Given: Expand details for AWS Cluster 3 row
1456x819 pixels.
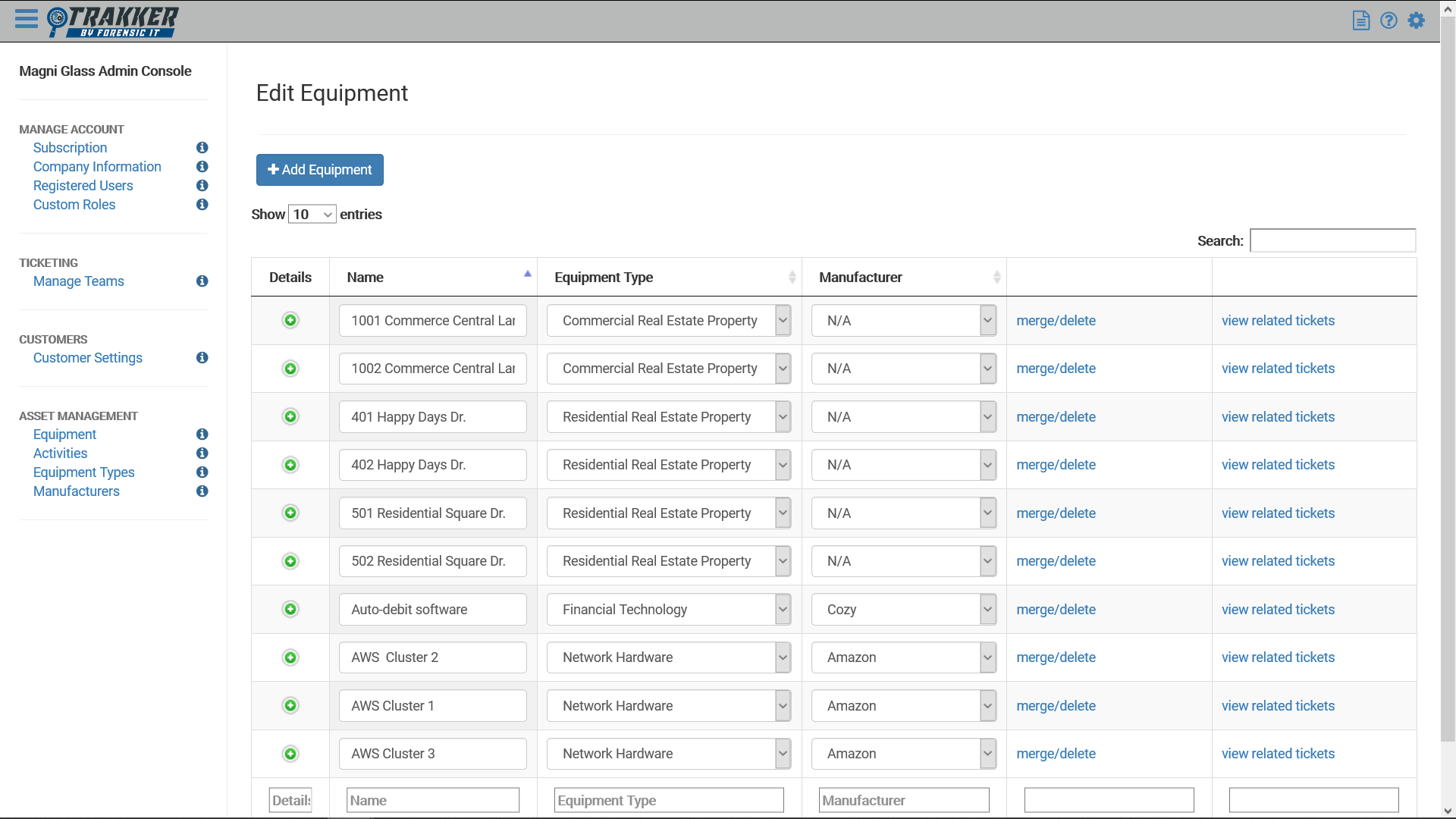Looking at the screenshot, I should [290, 754].
